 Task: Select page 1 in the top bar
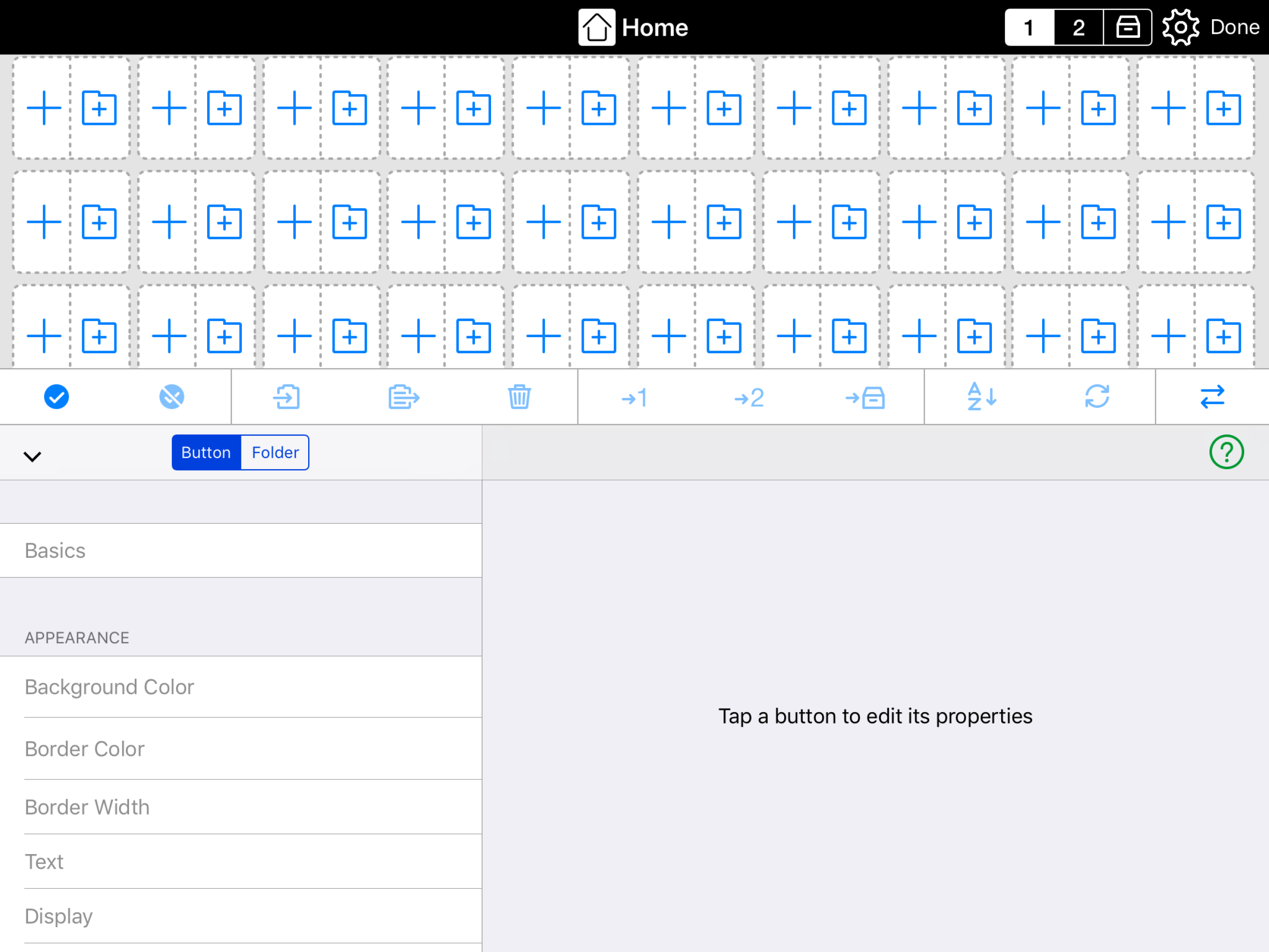[1029, 27]
